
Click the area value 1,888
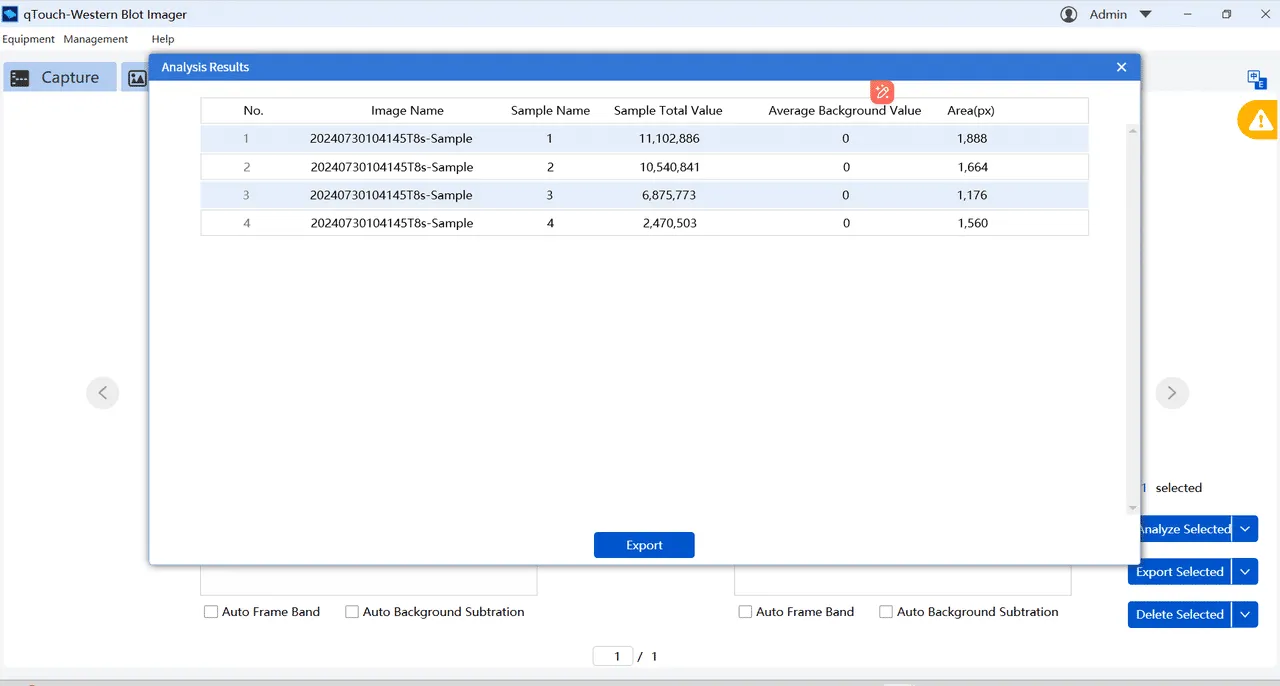[972, 139]
